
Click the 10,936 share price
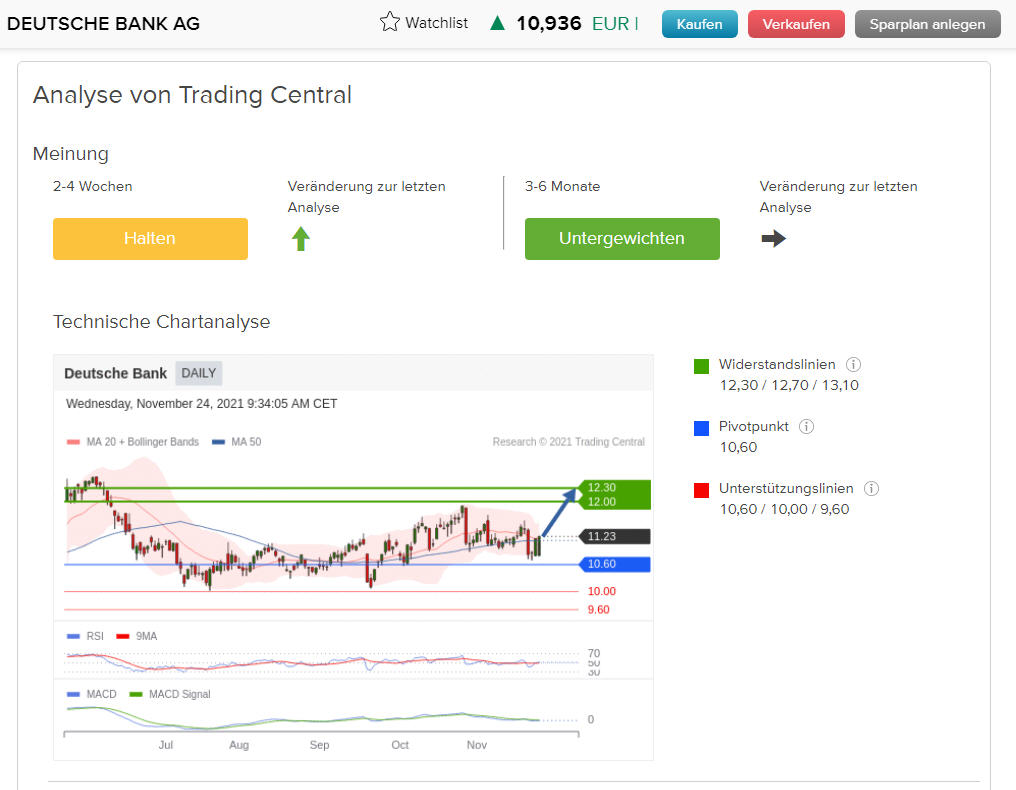tap(549, 23)
